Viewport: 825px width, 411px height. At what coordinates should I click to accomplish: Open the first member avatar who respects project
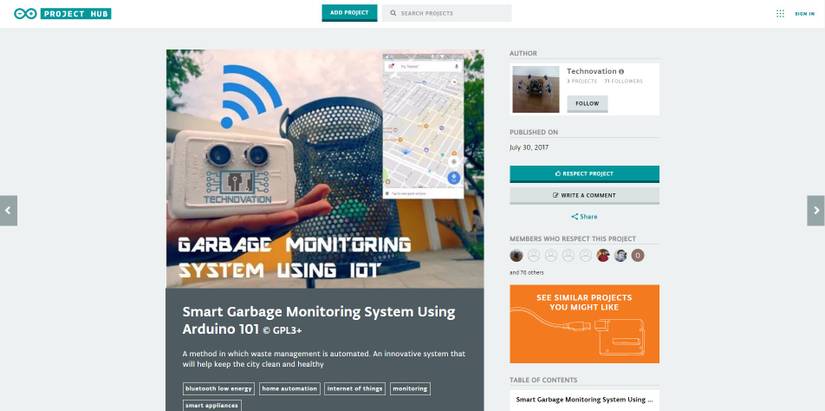pos(516,256)
